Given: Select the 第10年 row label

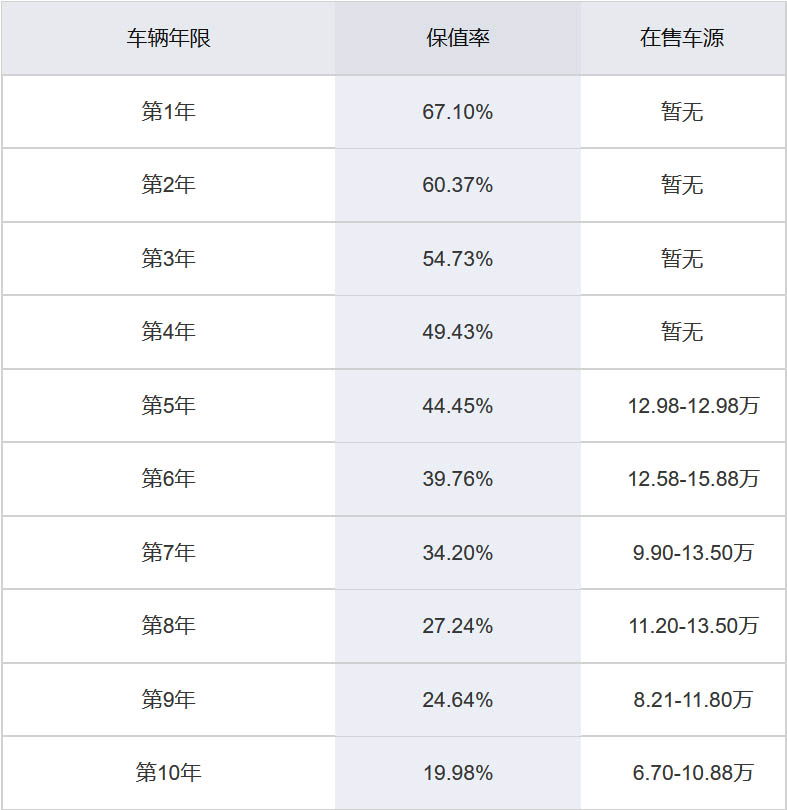Looking at the screenshot, I should coord(168,773).
